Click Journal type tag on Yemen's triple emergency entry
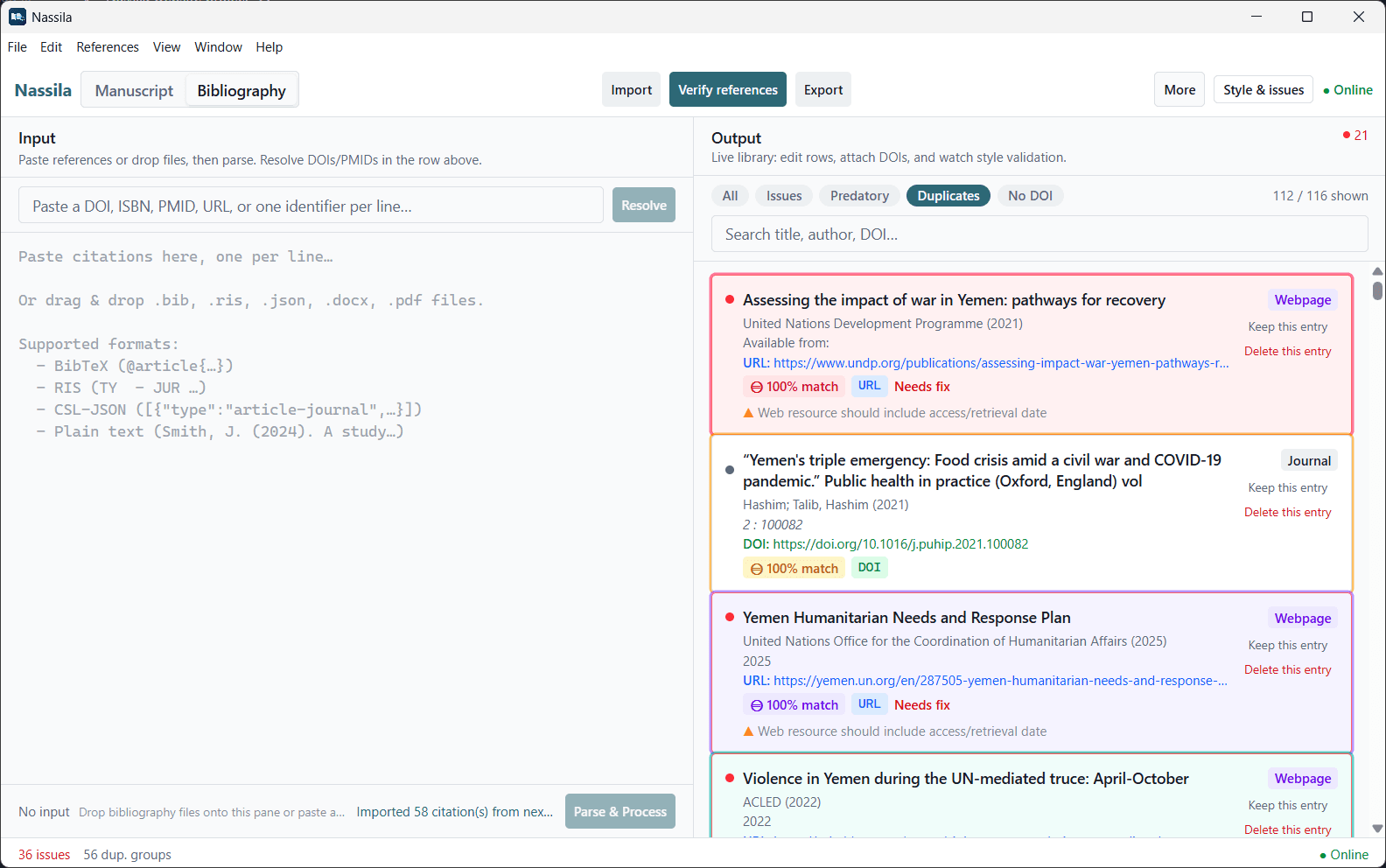The width and height of the screenshot is (1386, 868). click(x=1309, y=461)
